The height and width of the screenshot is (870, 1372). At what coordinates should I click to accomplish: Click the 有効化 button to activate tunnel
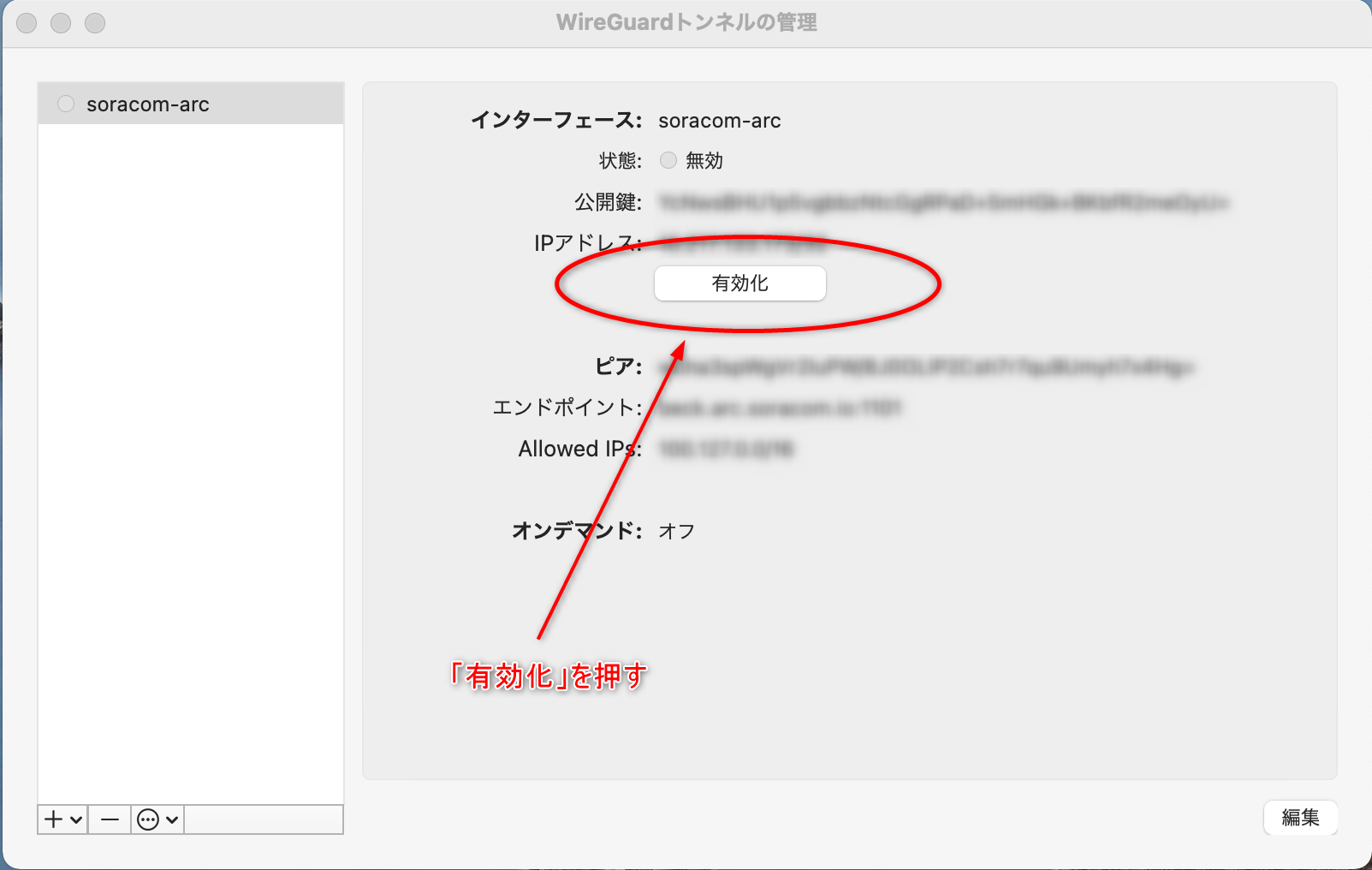740,283
